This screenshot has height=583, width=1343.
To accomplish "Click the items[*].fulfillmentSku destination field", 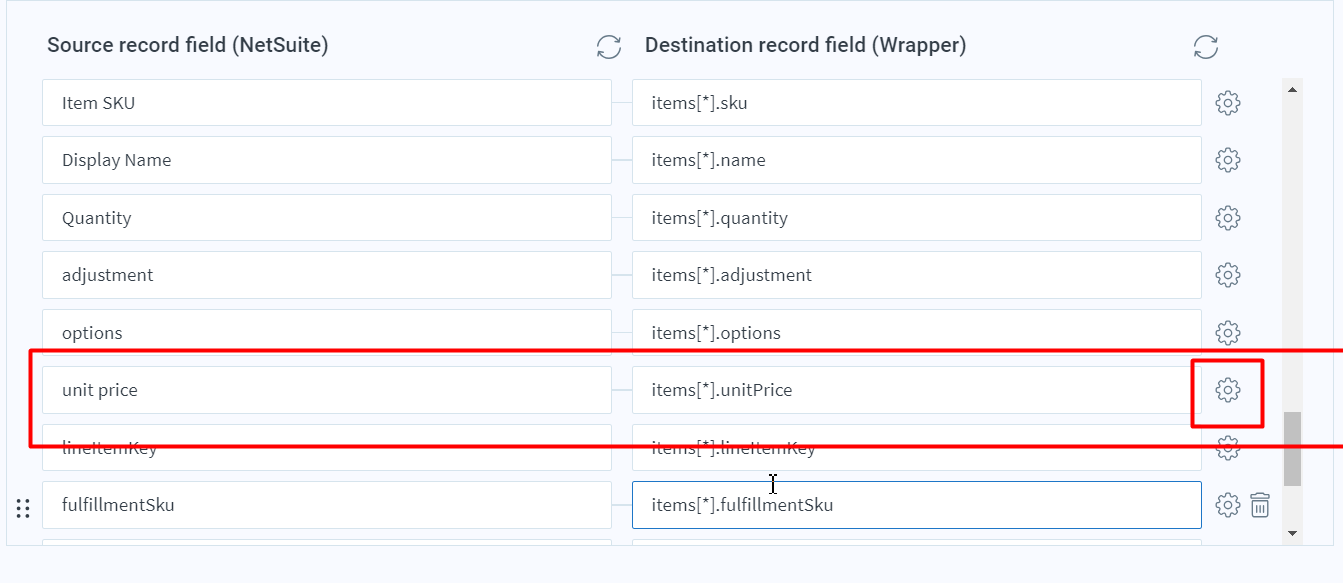I will coord(917,505).
